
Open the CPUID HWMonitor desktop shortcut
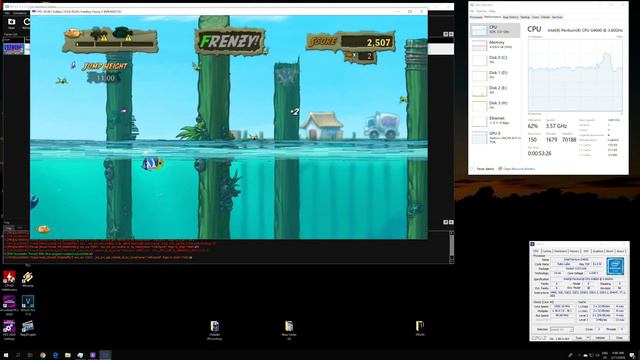click(x=9, y=280)
